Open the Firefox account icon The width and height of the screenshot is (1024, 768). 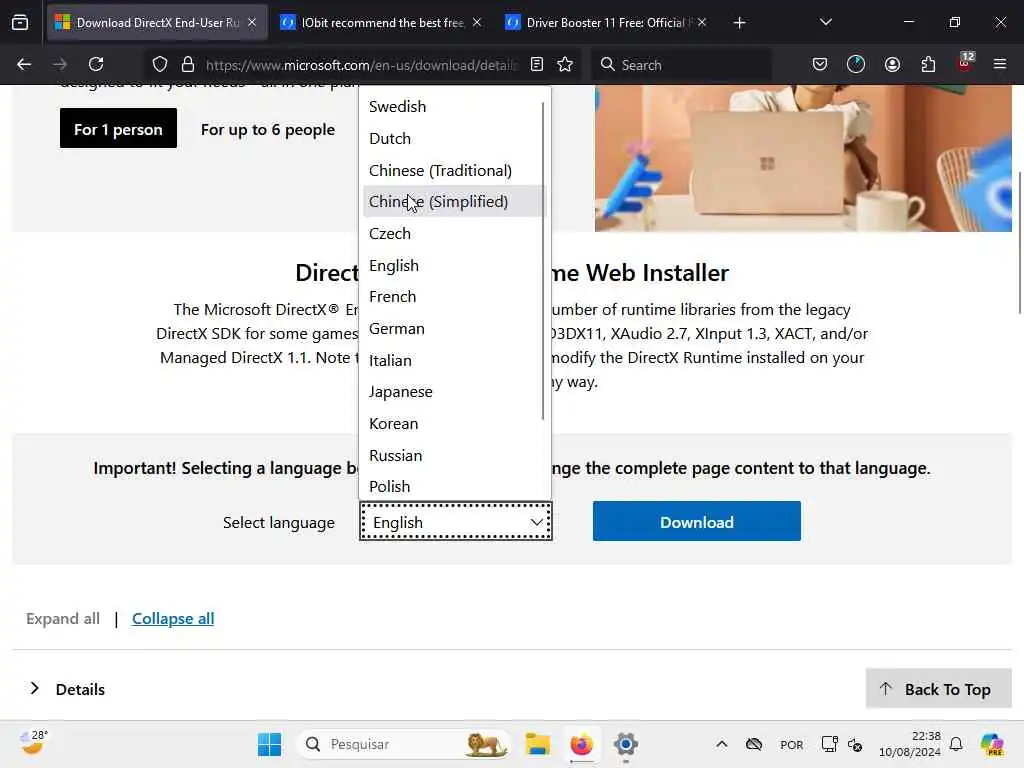click(892, 64)
